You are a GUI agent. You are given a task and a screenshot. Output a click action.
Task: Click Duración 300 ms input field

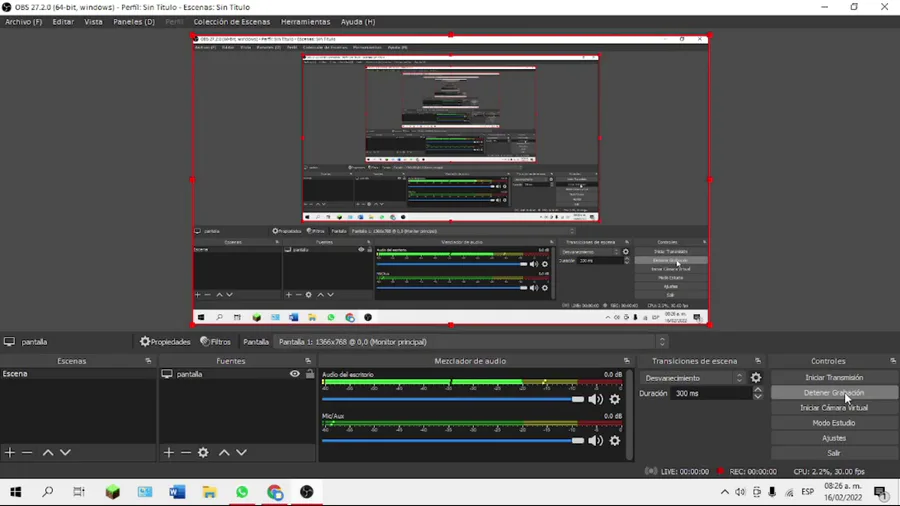[x=711, y=394]
